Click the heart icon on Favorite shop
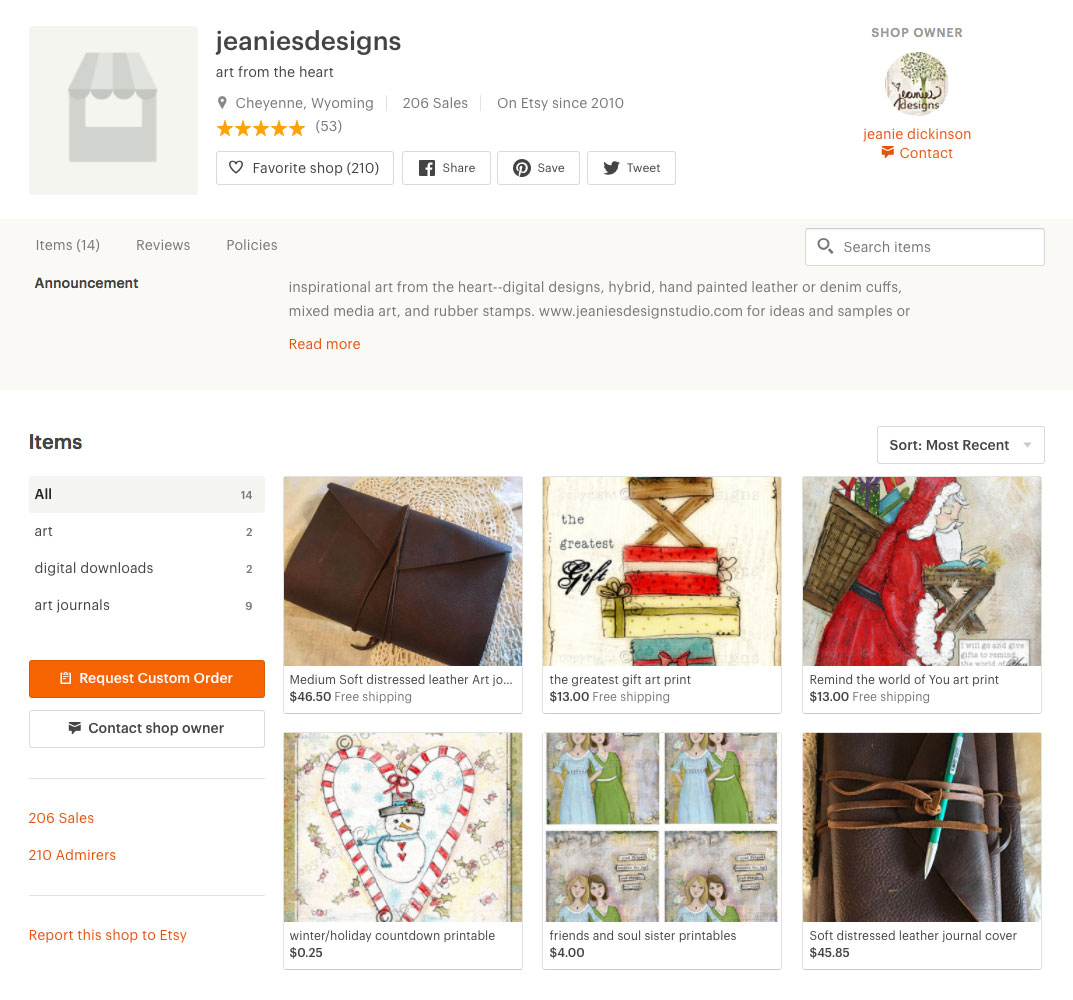The width and height of the screenshot is (1073, 1000). tap(235, 168)
